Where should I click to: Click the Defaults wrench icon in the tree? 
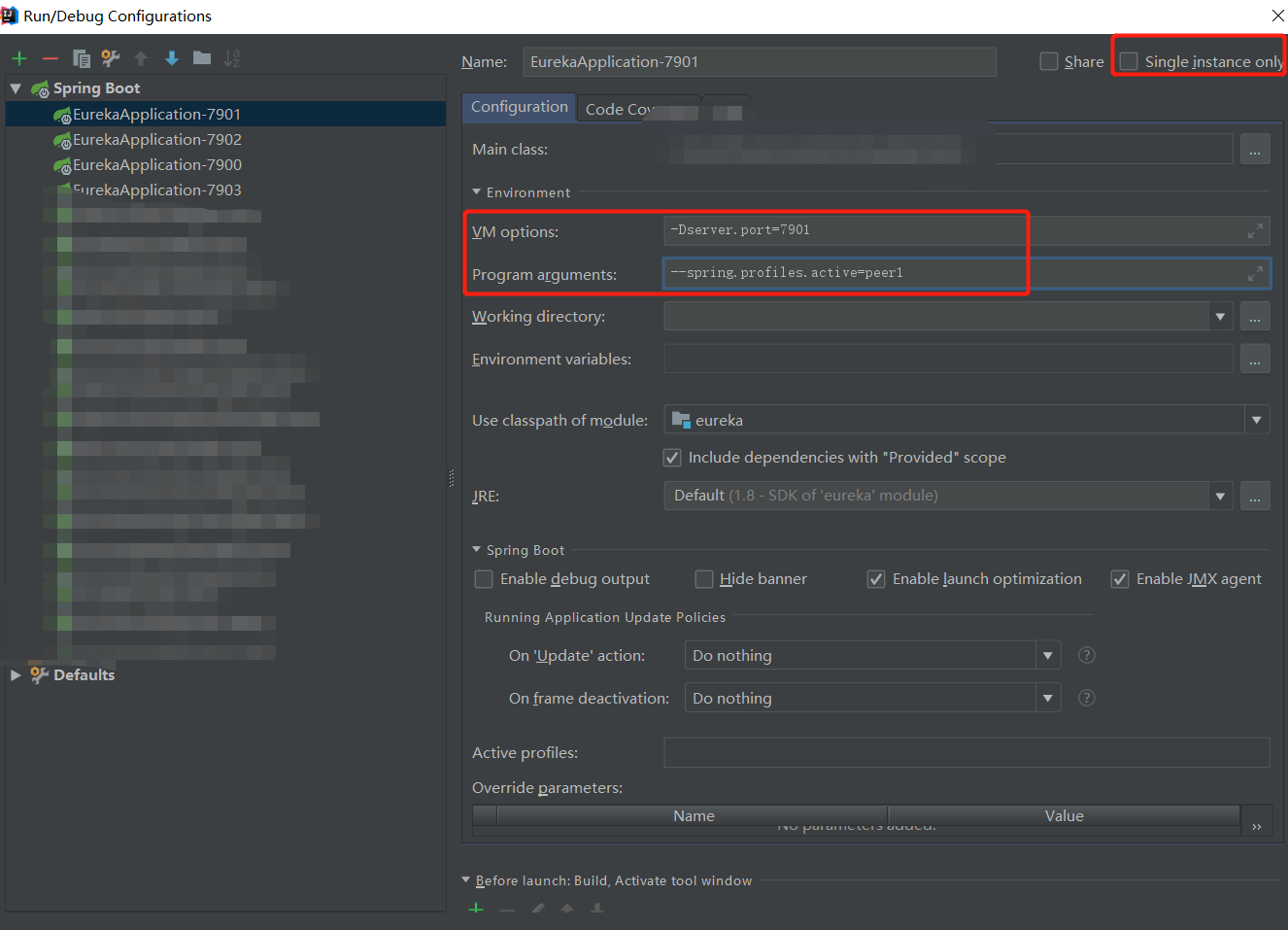[x=39, y=674]
